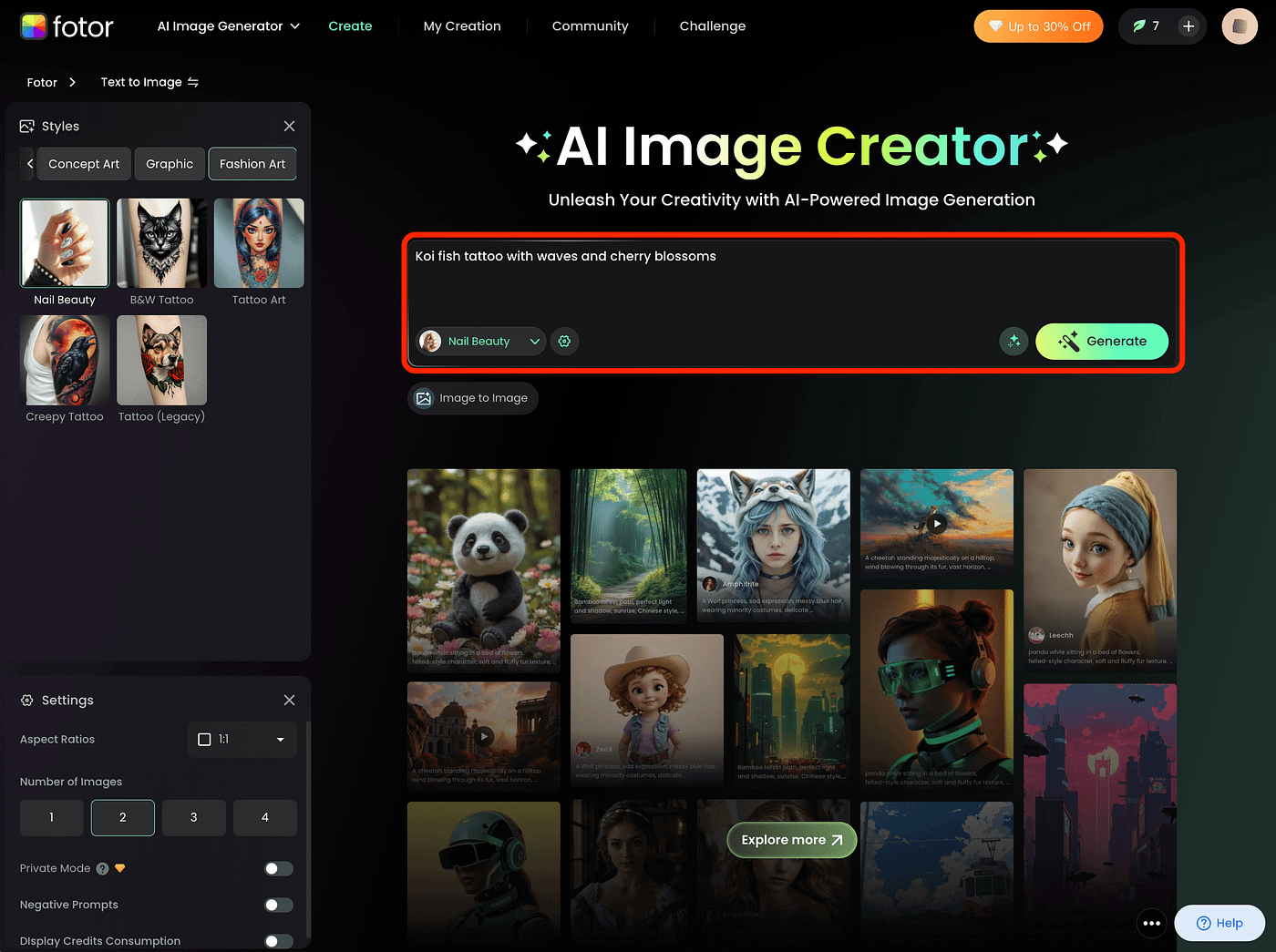Click the magic enhance prompt sparkle icon

click(1014, 341)
